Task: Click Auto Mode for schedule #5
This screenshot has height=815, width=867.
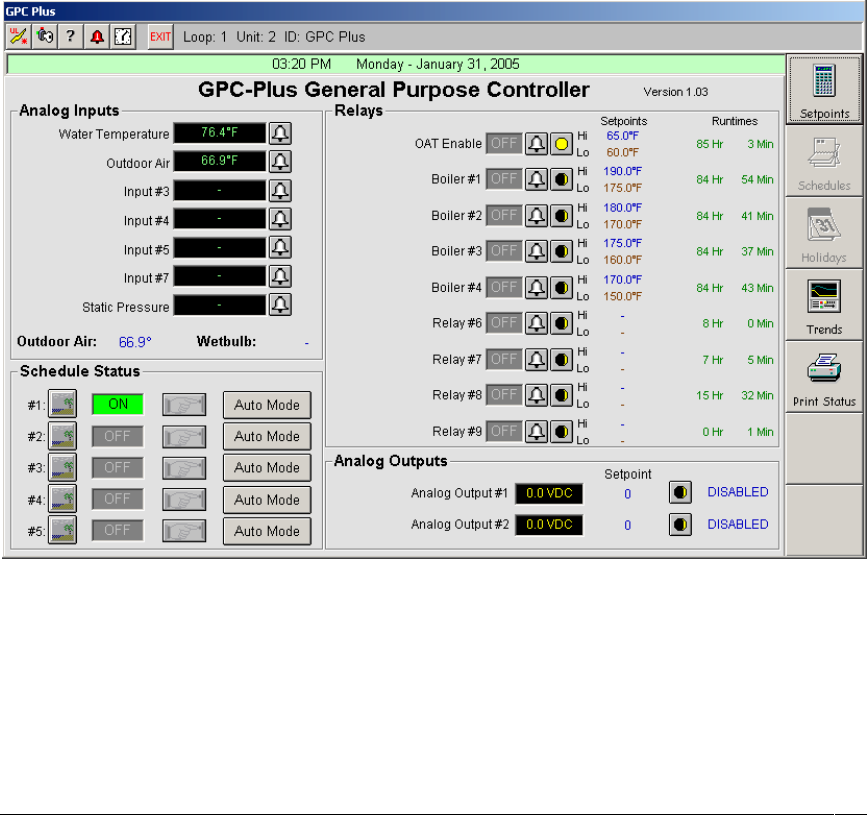Action: coord(267,531)
